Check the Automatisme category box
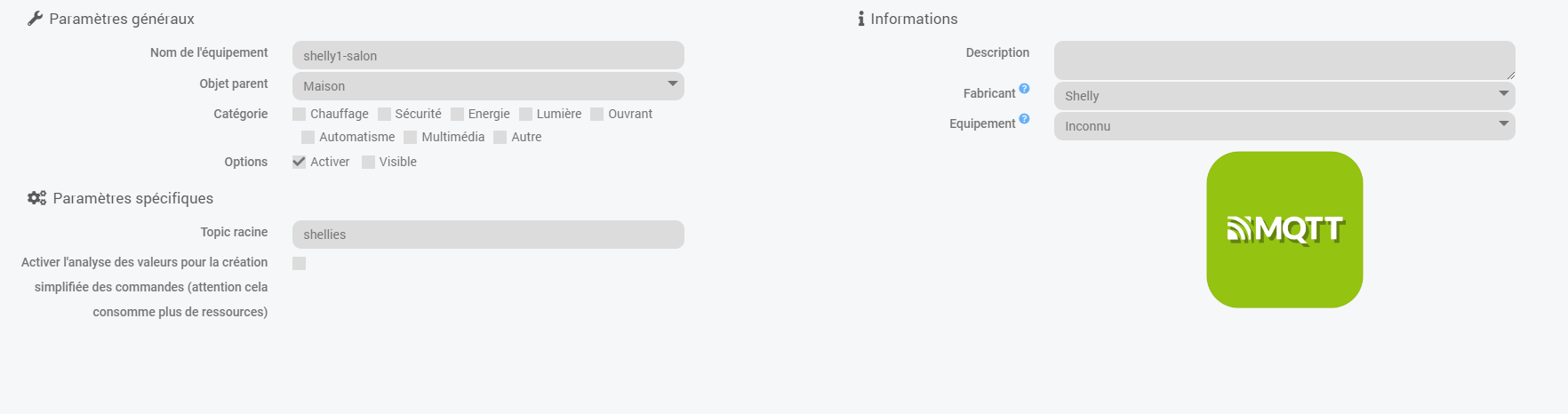The width and height of the screenshot is (1568, 414). (x=308, y=138)
